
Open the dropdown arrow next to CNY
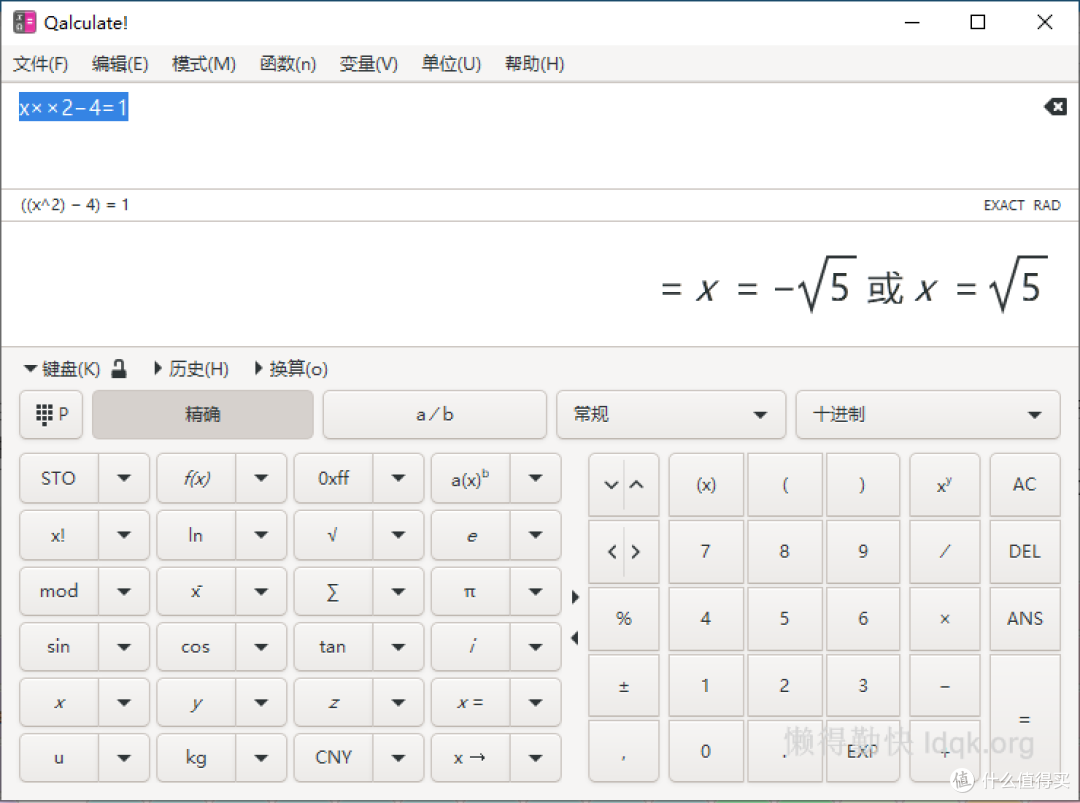(x=398, y=758)
